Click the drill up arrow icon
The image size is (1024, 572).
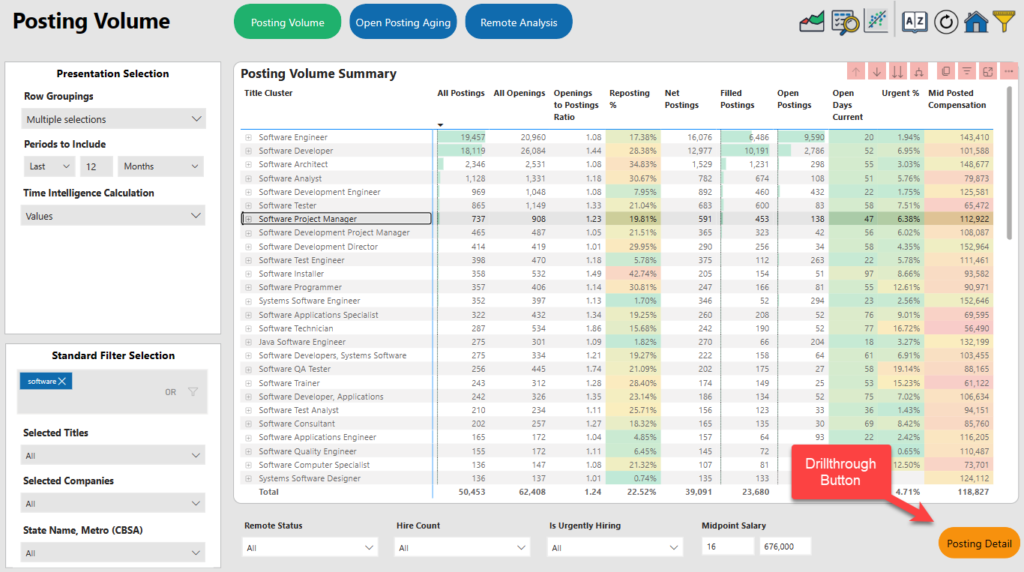click(856, 71)
